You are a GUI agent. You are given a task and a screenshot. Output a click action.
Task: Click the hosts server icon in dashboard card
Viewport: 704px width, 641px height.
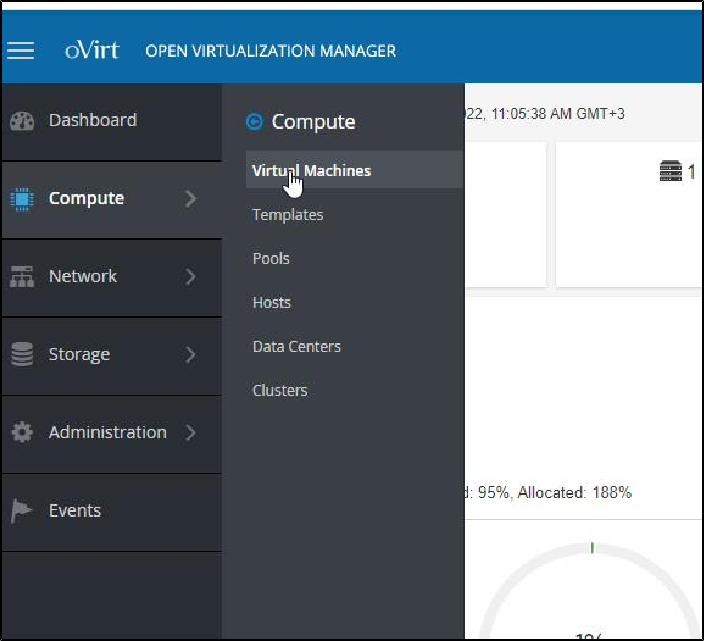click(670, 172)
